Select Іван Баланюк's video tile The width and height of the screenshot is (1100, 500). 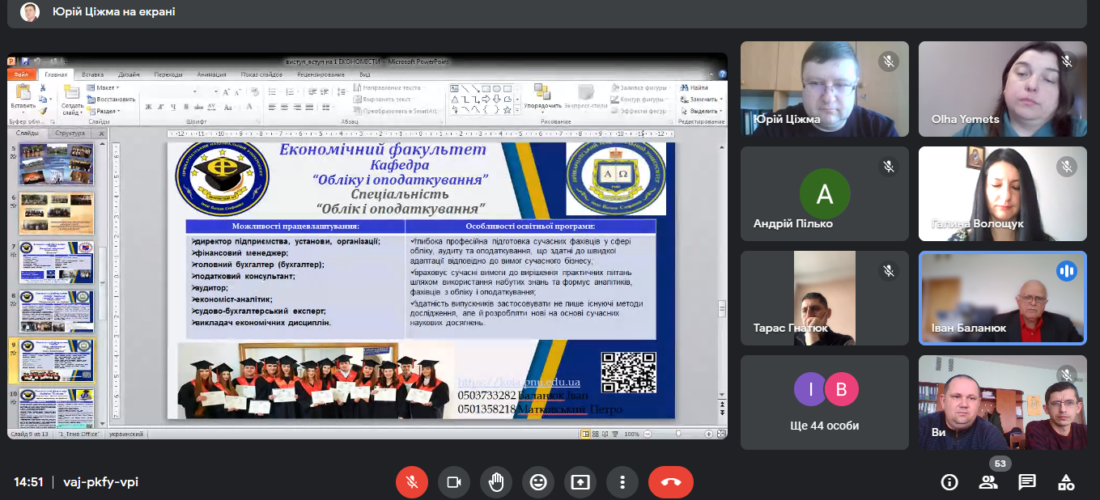tap(1002, 298)
